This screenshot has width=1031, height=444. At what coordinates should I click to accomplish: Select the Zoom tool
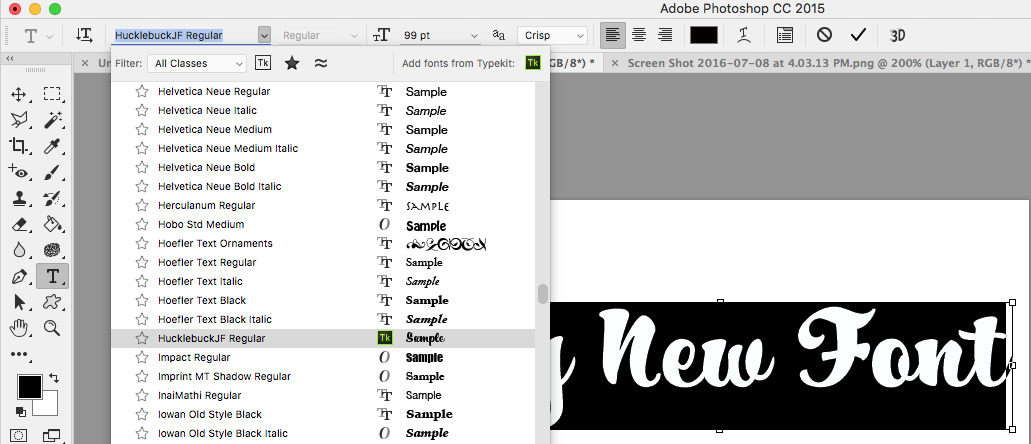click(52, 328)
